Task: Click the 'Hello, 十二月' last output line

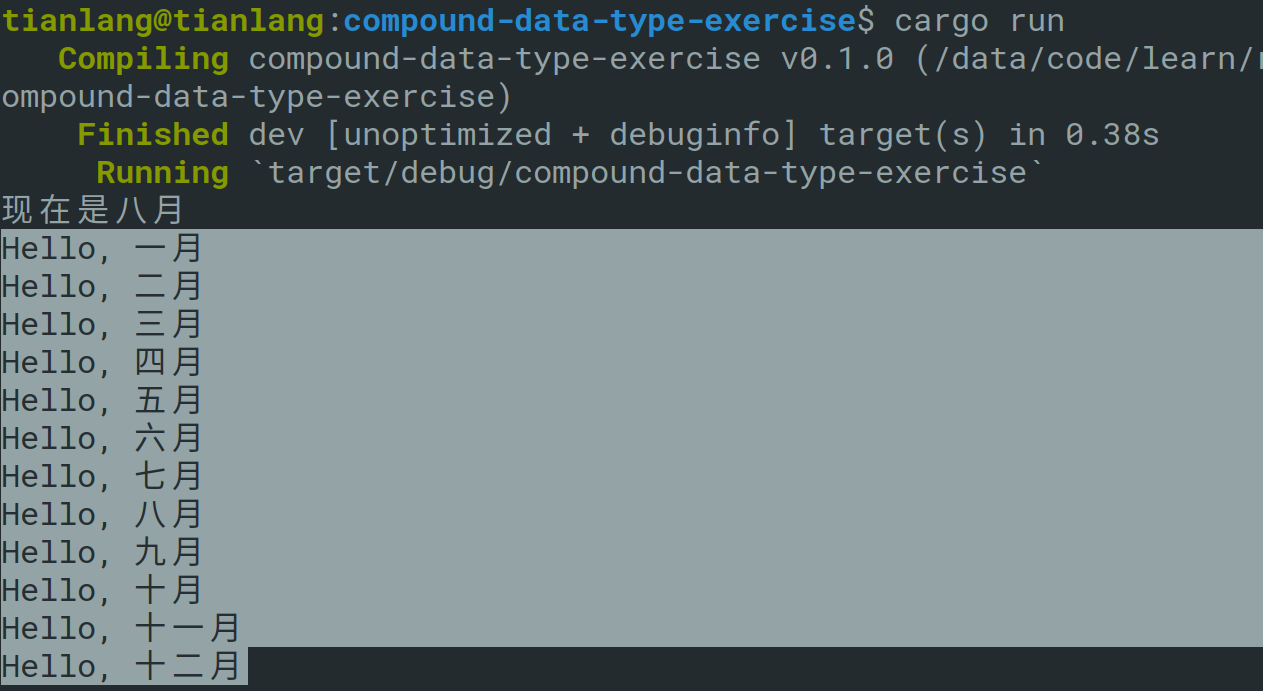Action: click(x=121, y=666)
